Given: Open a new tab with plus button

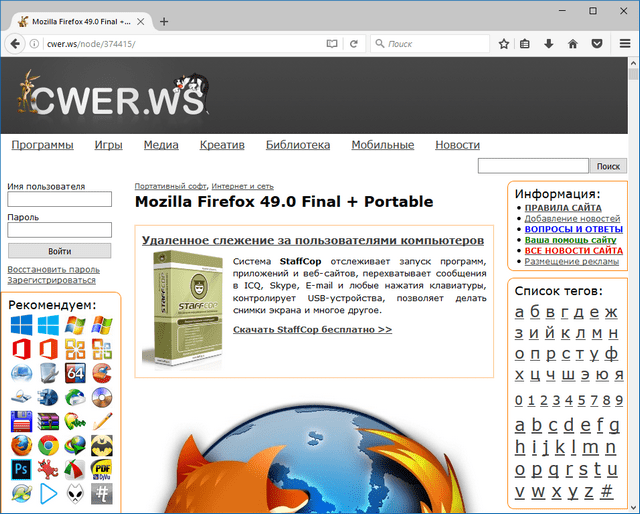Looking at the screenshot, I should click(x=164, y=22).
